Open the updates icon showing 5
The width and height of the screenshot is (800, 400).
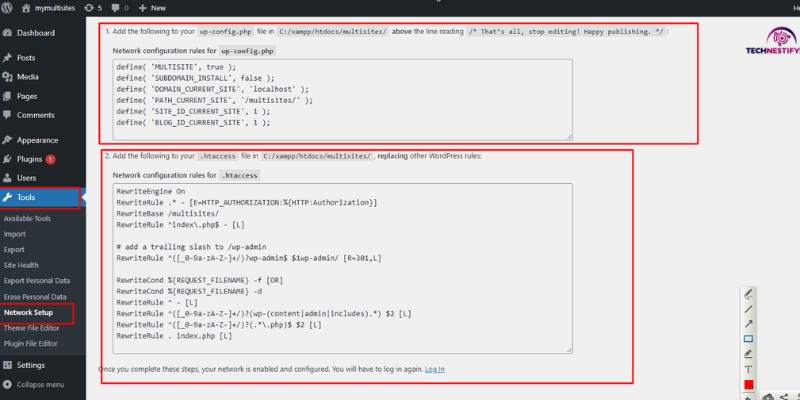point(92,8)
